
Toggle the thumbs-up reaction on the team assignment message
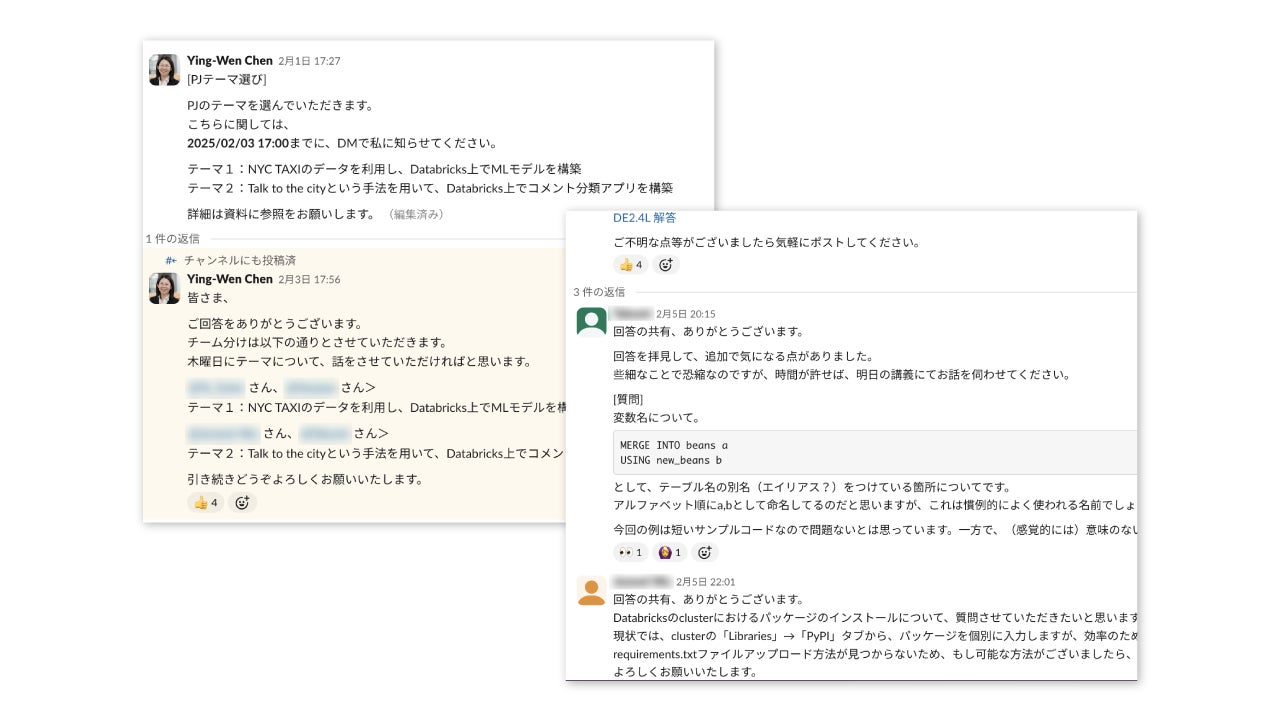tap(205, 502)
